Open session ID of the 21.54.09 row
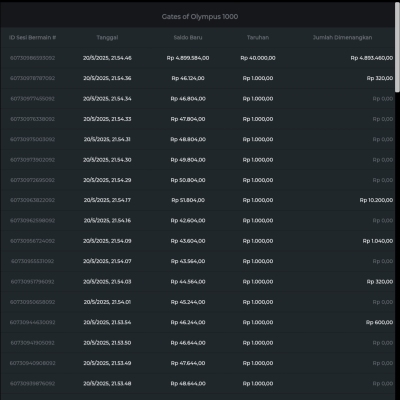Image resolution: width=400 pixels, height=400 pixels. click(x=32, y=241)
